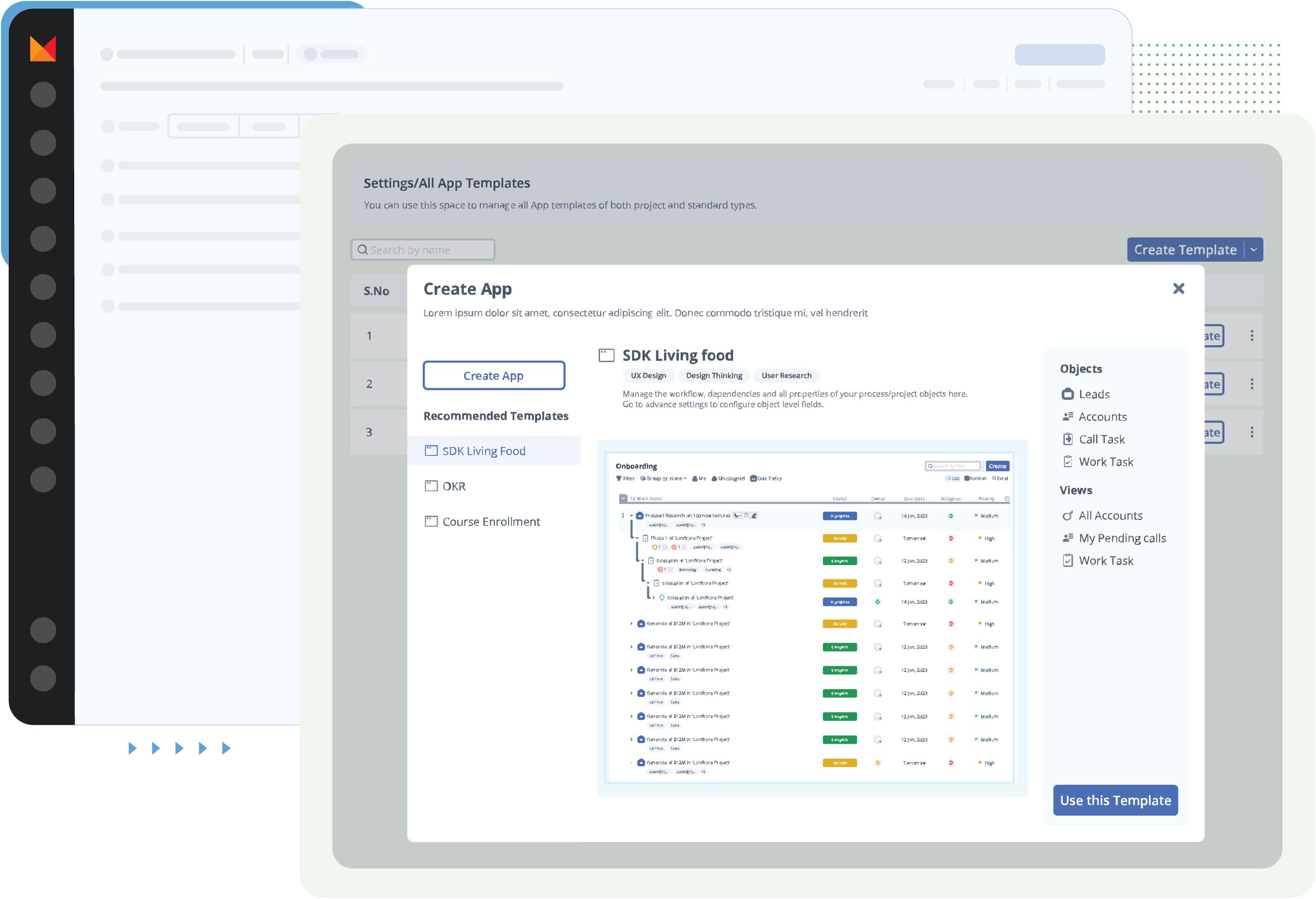Click the User Research tag
This screenshot has width=1316, height=899.
coord(786,376)
